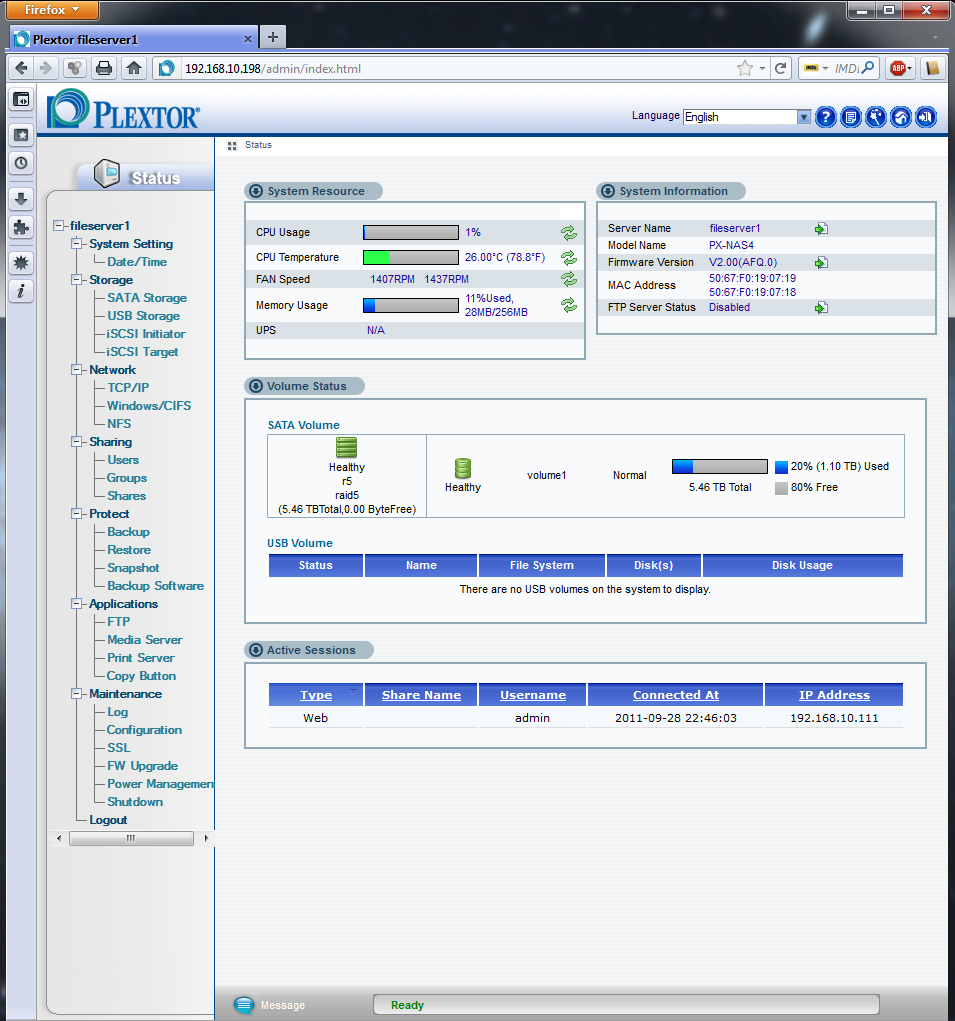Click the Message speech bubble icon
The width and height of the screenshot is (955, 1021).
244,1005
